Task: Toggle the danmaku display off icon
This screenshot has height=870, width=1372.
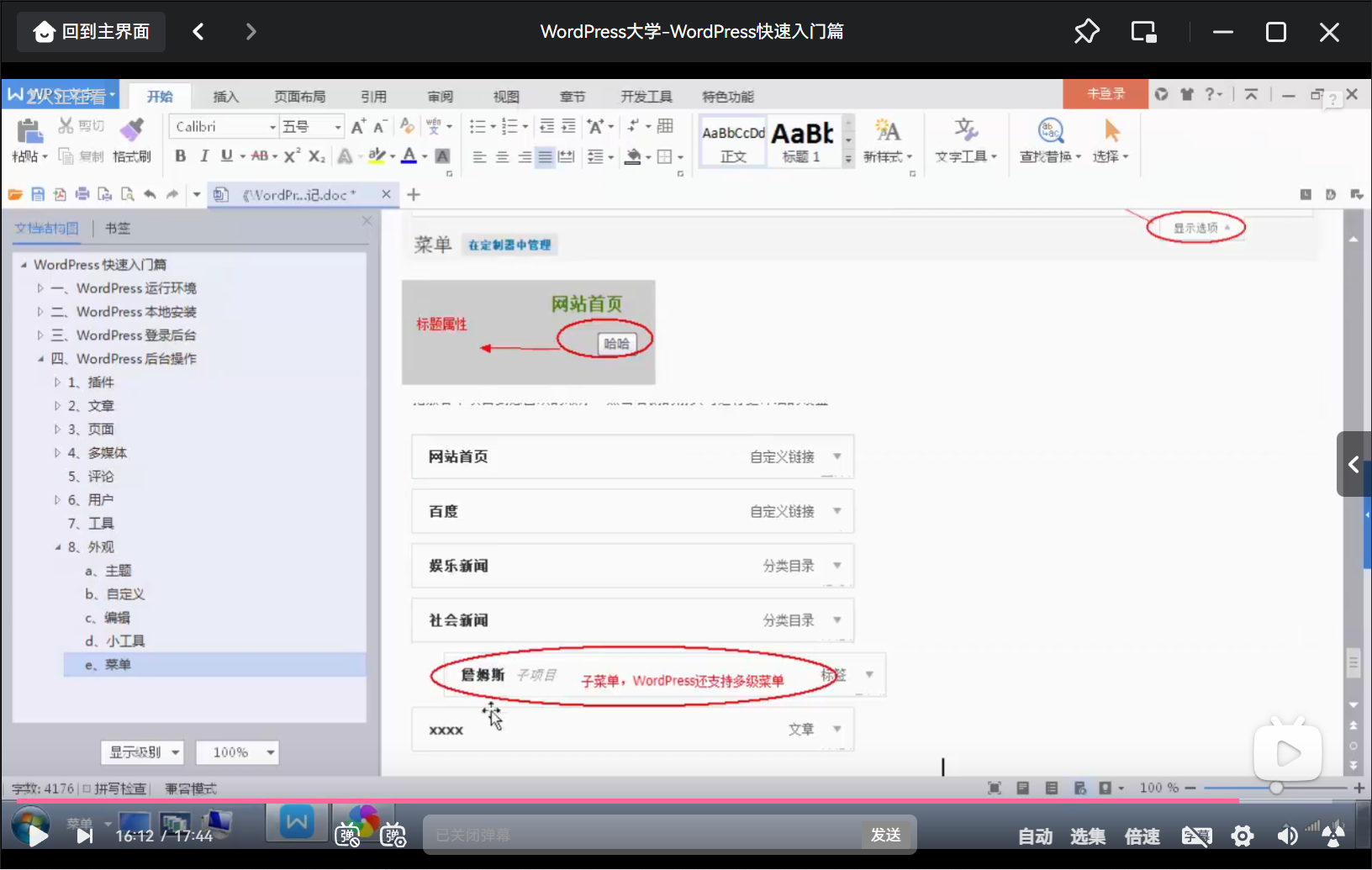Action: point(348,836)
